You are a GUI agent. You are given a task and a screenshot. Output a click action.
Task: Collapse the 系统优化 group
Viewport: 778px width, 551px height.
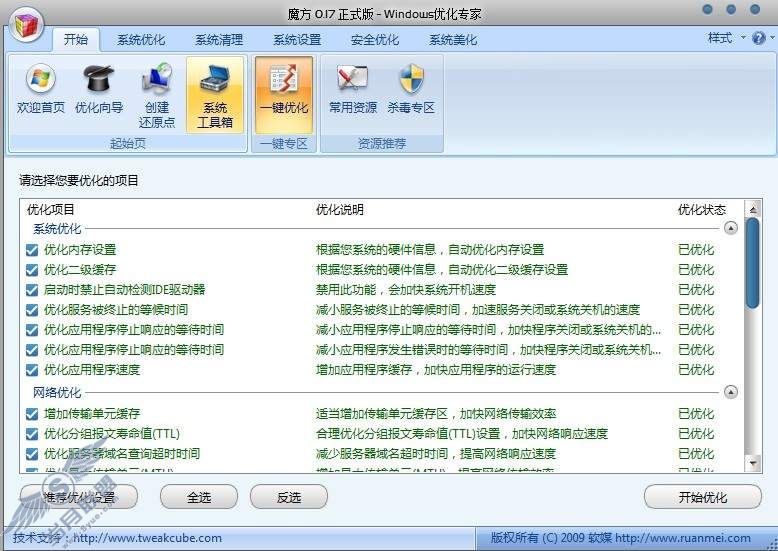(x=730, y=228)
